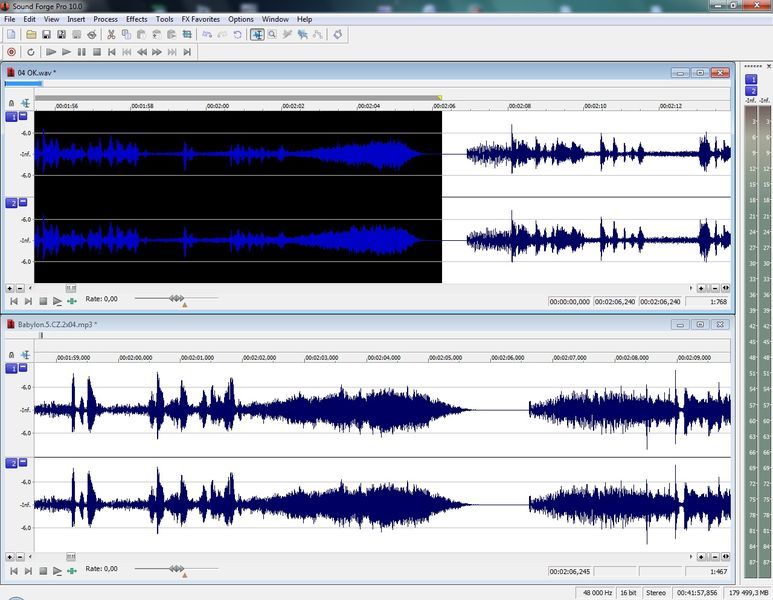Click Forward in the main transport bar
Screen dimensions: 773x600
pyautogui.click(x=157, y=52)
